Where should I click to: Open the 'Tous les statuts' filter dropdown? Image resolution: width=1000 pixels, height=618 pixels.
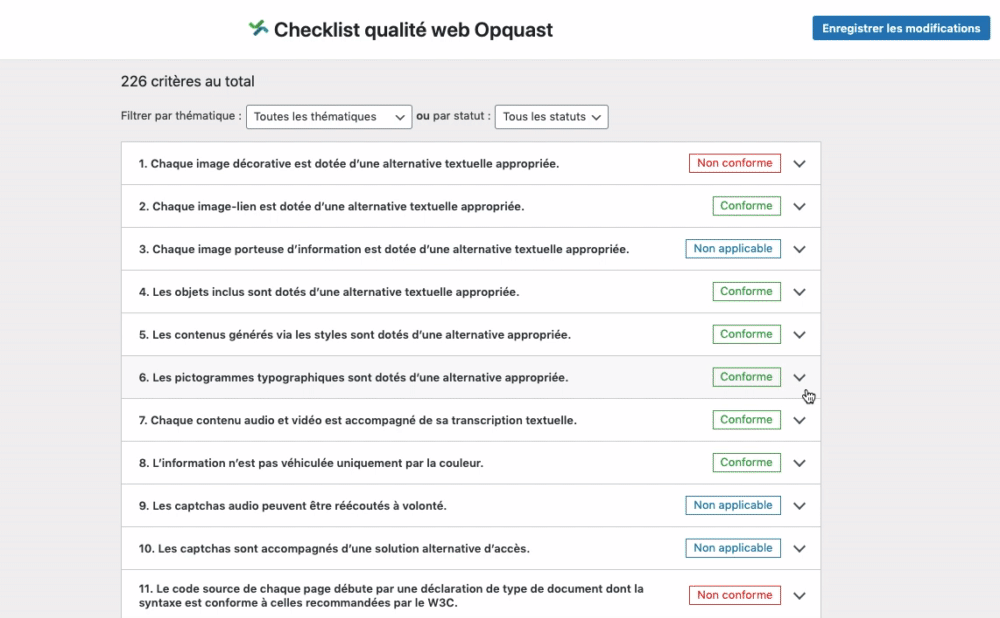(552, 117)
